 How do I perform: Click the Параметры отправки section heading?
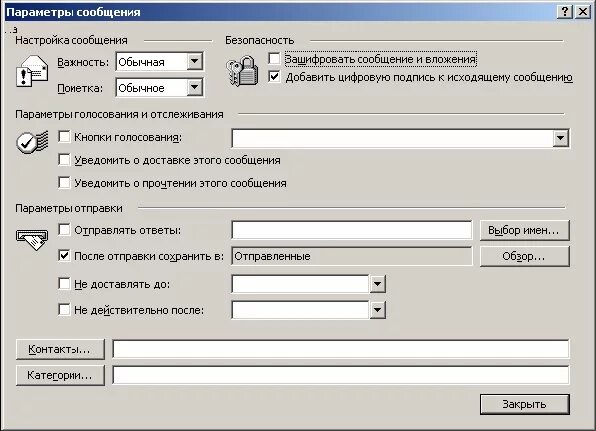pos(69,208)
